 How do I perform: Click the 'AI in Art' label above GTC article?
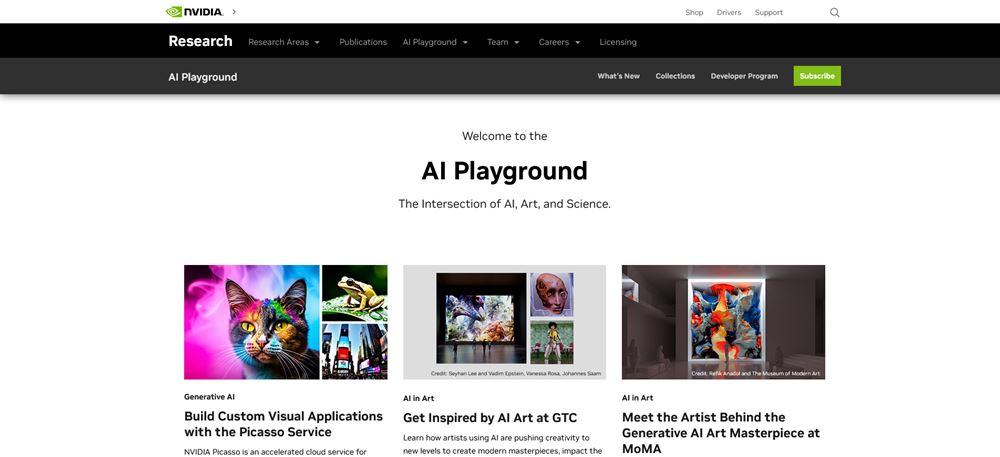(418, 398)
